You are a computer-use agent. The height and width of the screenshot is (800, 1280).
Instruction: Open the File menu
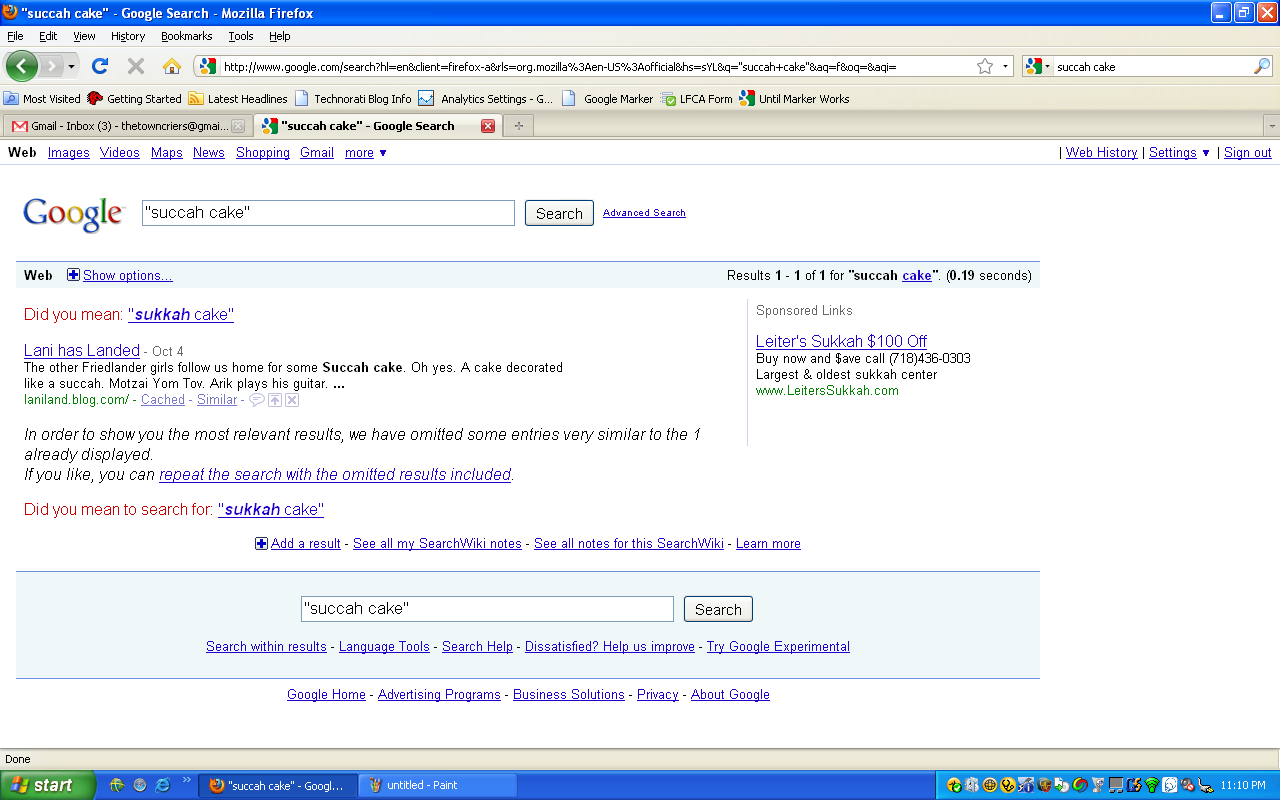(x=15, y=36)
